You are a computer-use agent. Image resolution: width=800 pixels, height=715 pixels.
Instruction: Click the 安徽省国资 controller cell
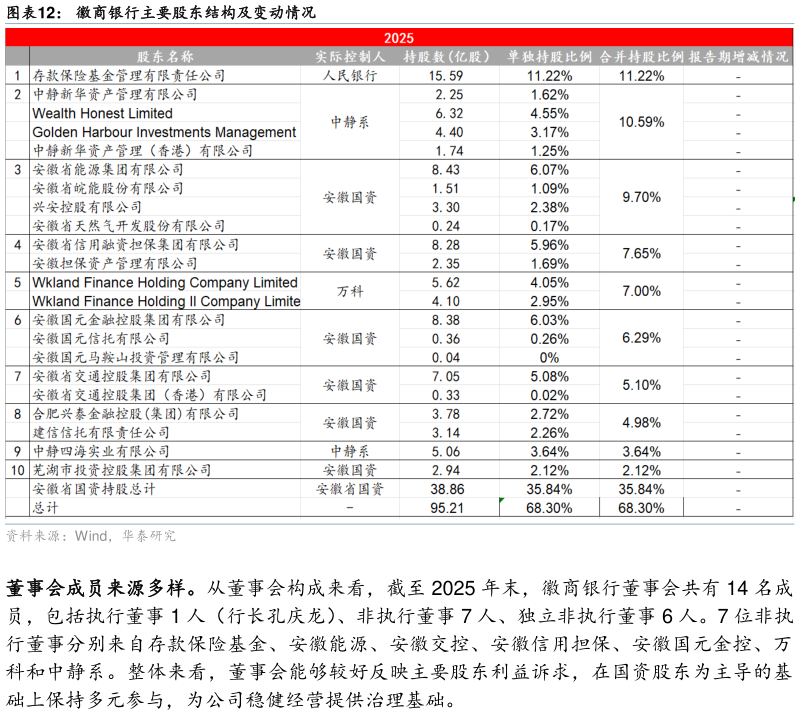[350, 489]
